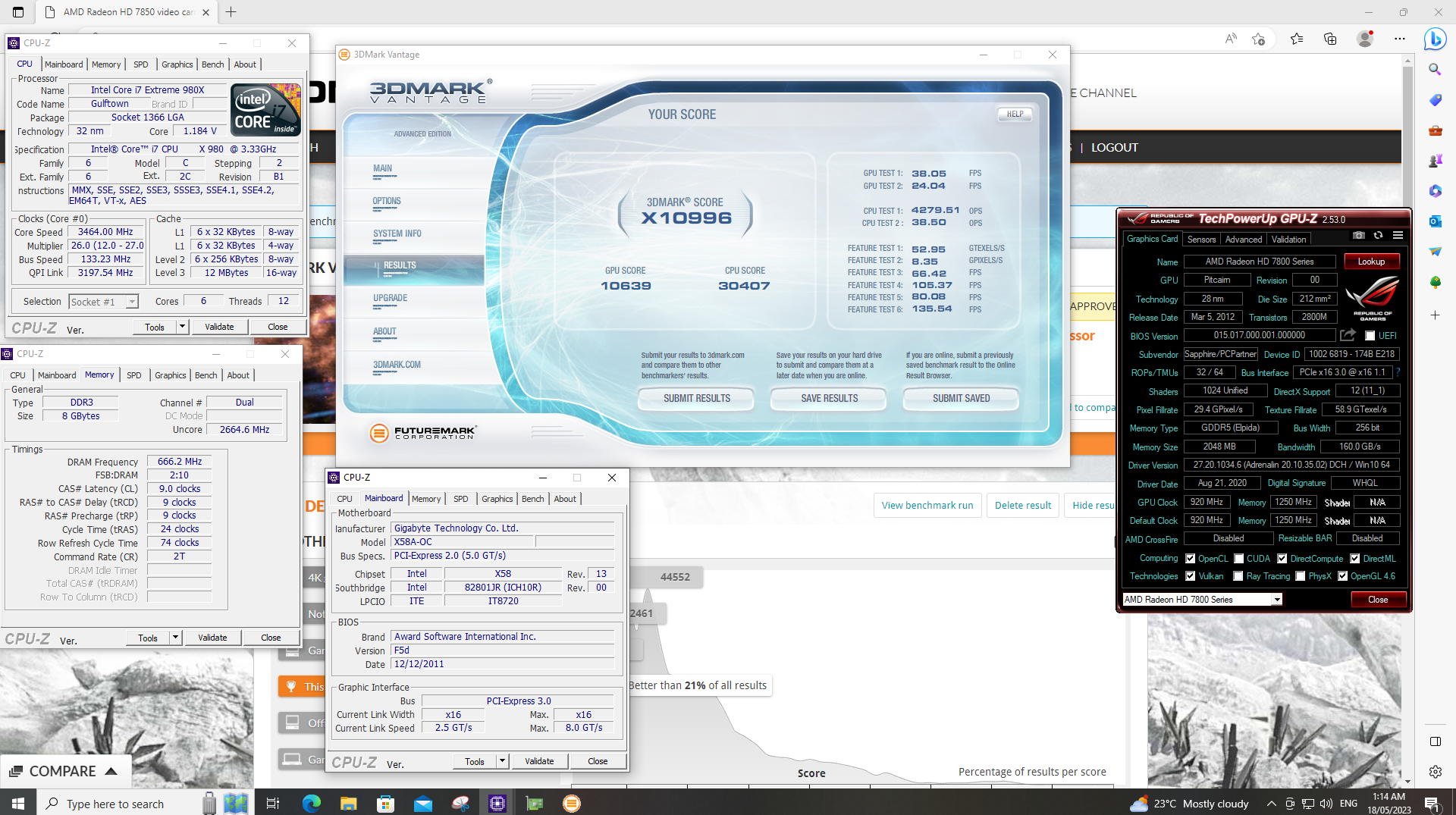Expand the COMPARE panel arrow
This screenshot has width=1456, height=815.
click(x=111, y=771)
